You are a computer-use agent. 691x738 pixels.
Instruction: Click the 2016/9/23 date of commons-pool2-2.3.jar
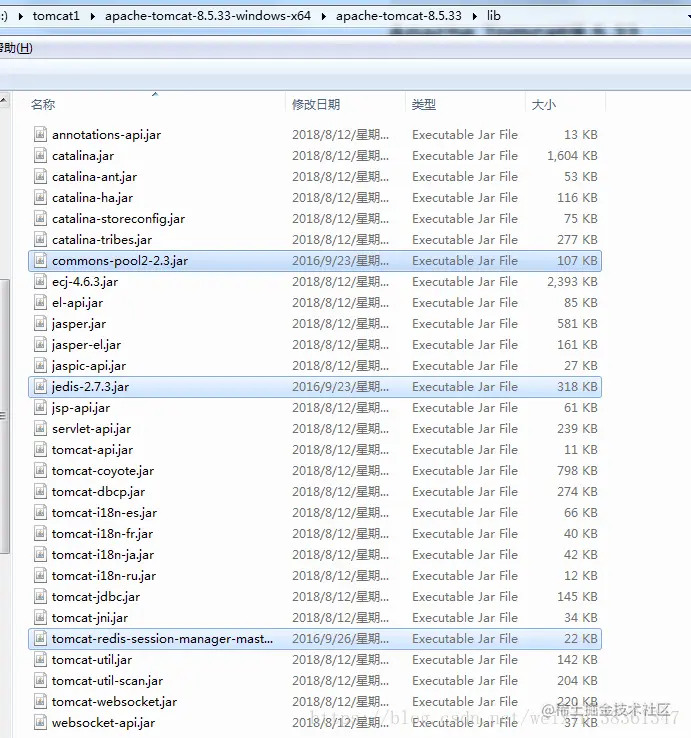point(340,261)
